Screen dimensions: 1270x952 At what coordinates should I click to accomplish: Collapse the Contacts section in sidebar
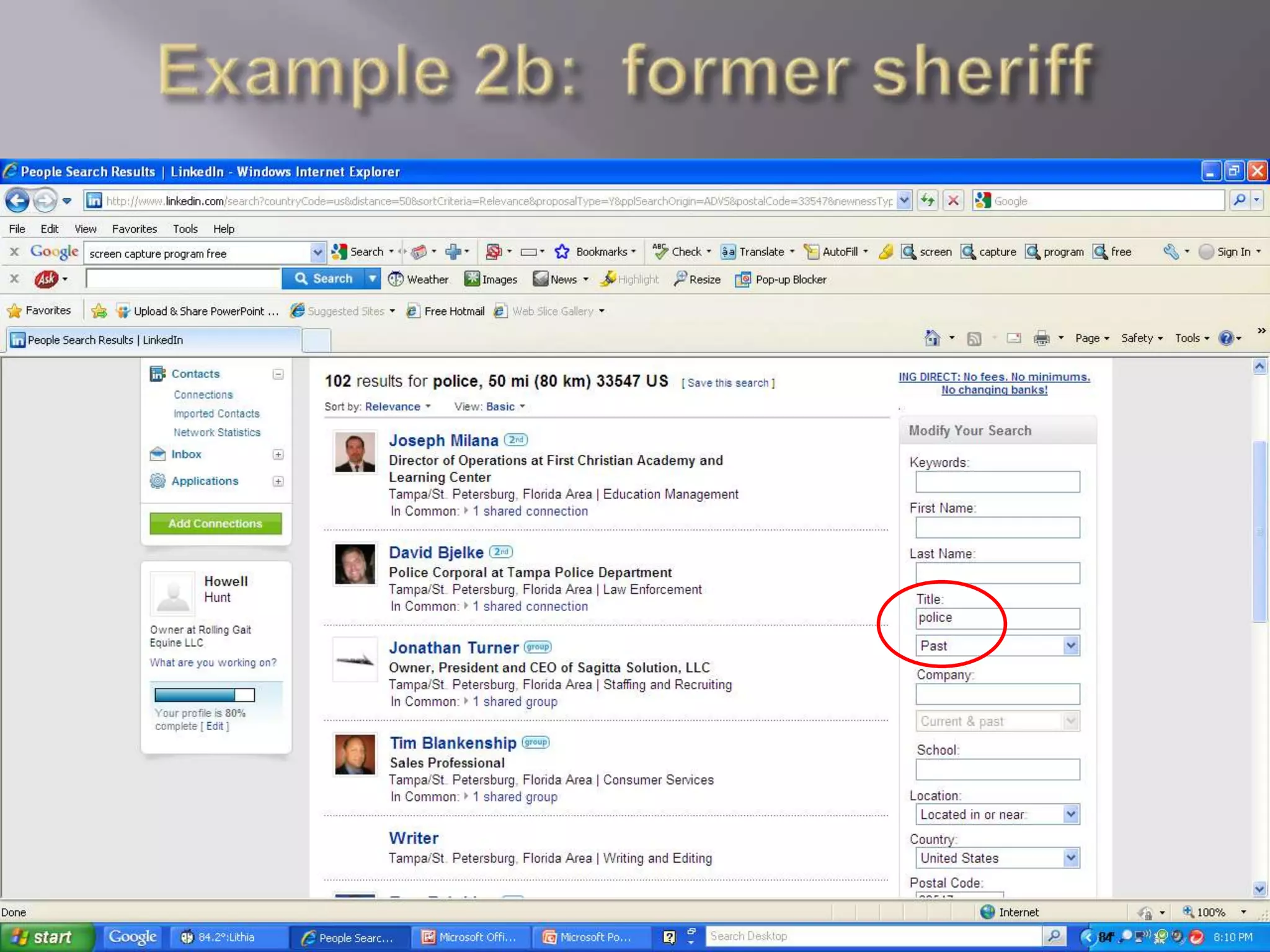278,374
